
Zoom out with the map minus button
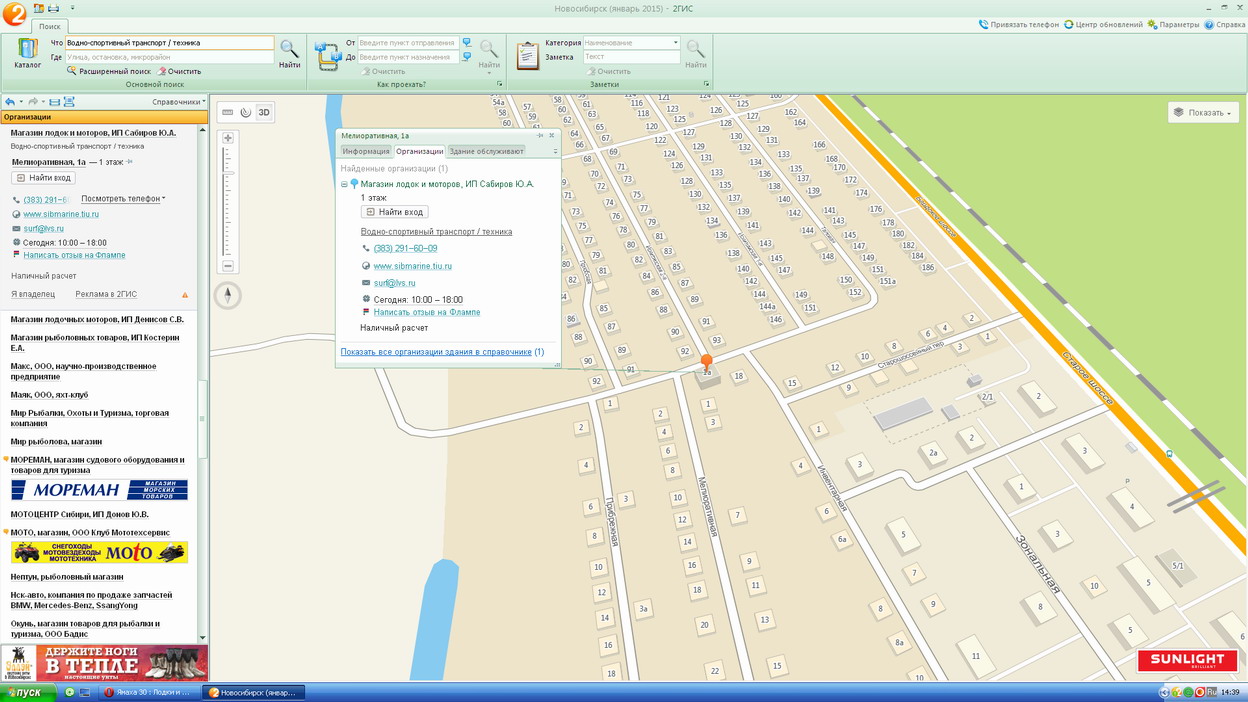pos(228,266)
